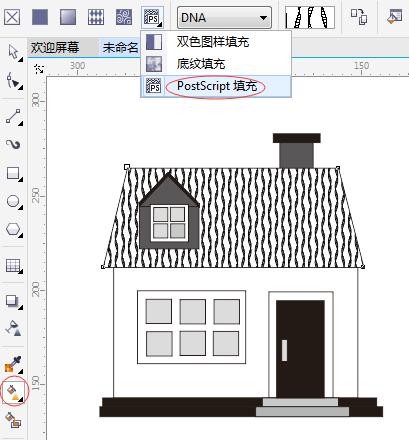Select the Color eyedropper tool
Image resolution: width=409 pixels, height=440 pixels.
pos(14,364)
